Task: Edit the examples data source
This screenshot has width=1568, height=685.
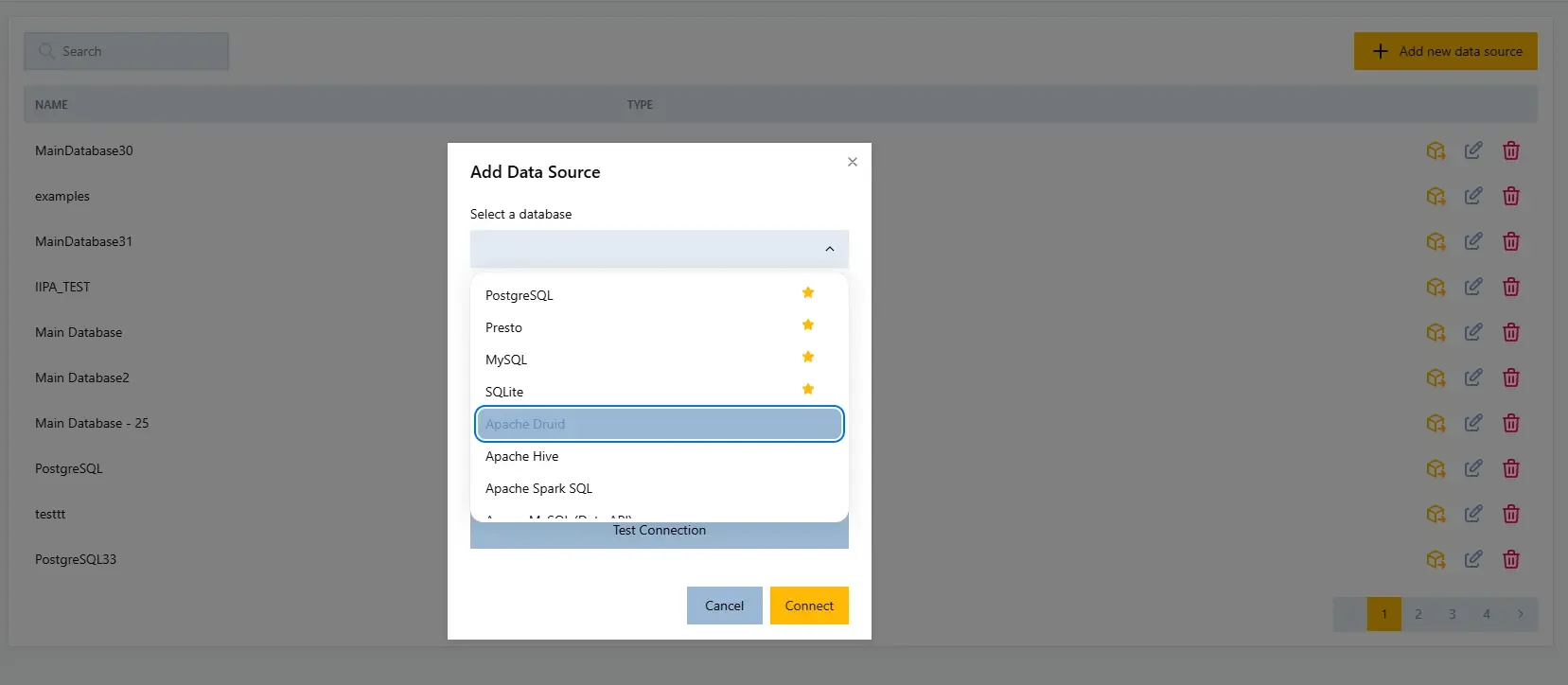Action: [1473, 196]
